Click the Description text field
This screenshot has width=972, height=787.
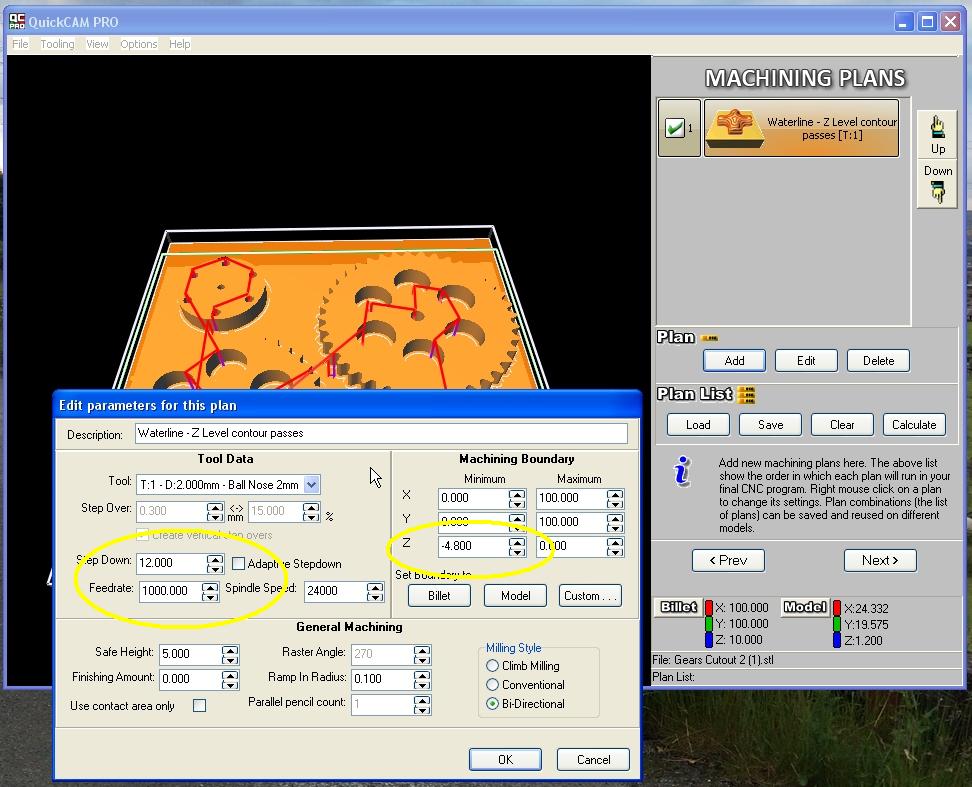[x=381, y=433]
